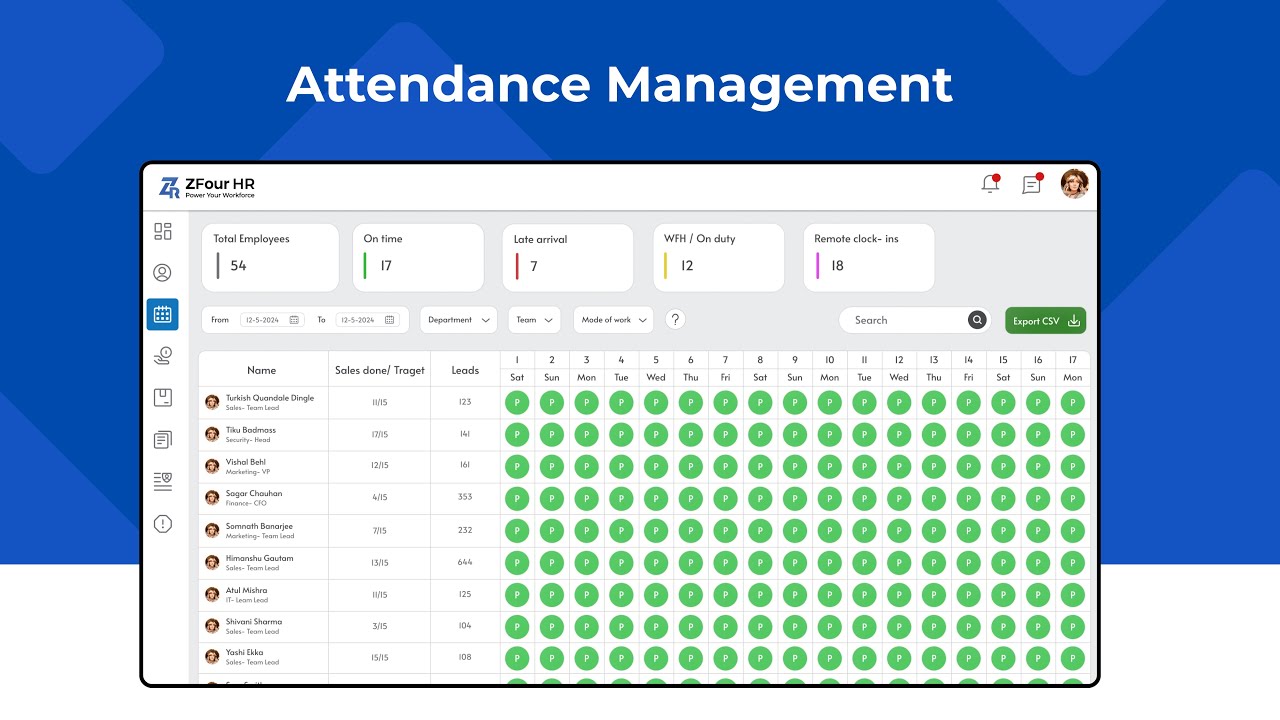Expand the Department dropdown

[459, 320]
